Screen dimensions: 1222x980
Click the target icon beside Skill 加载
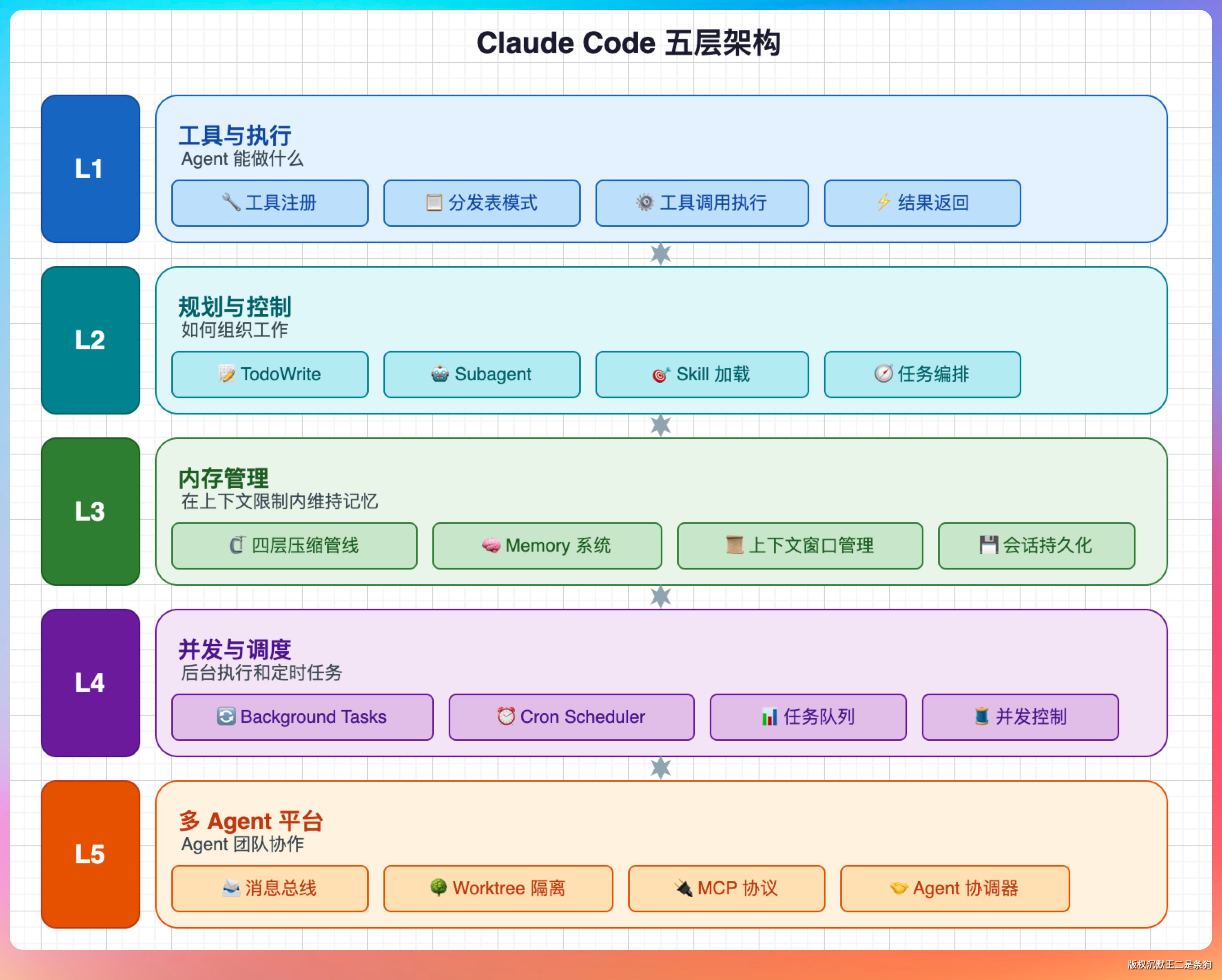pos(661,375)
